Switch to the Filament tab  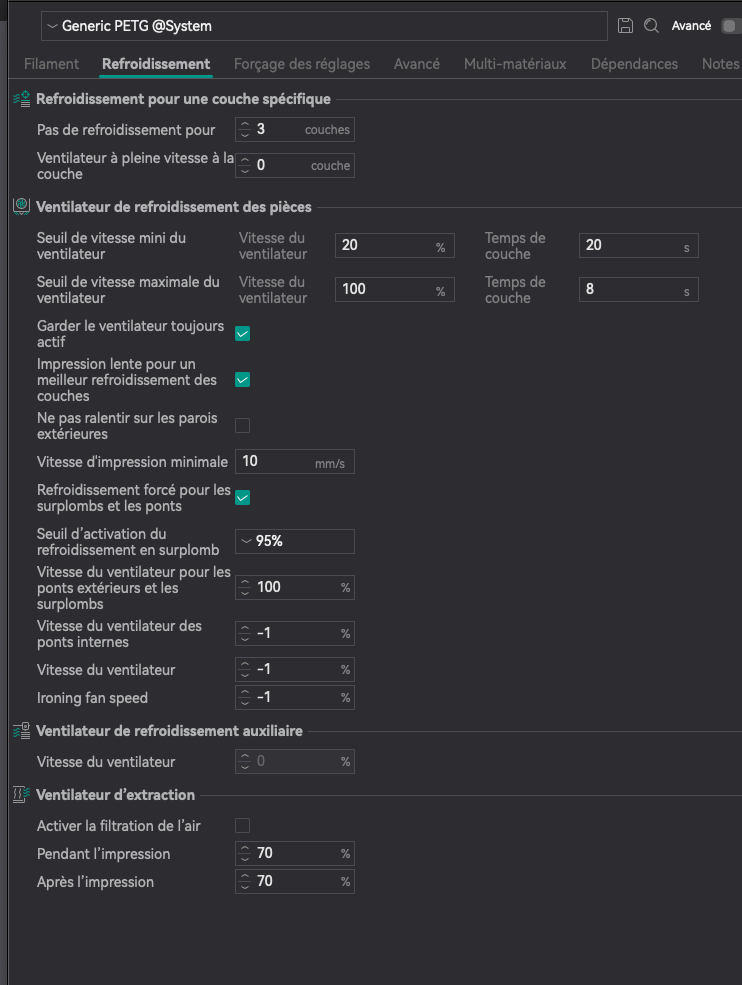[x=51, y=64]
